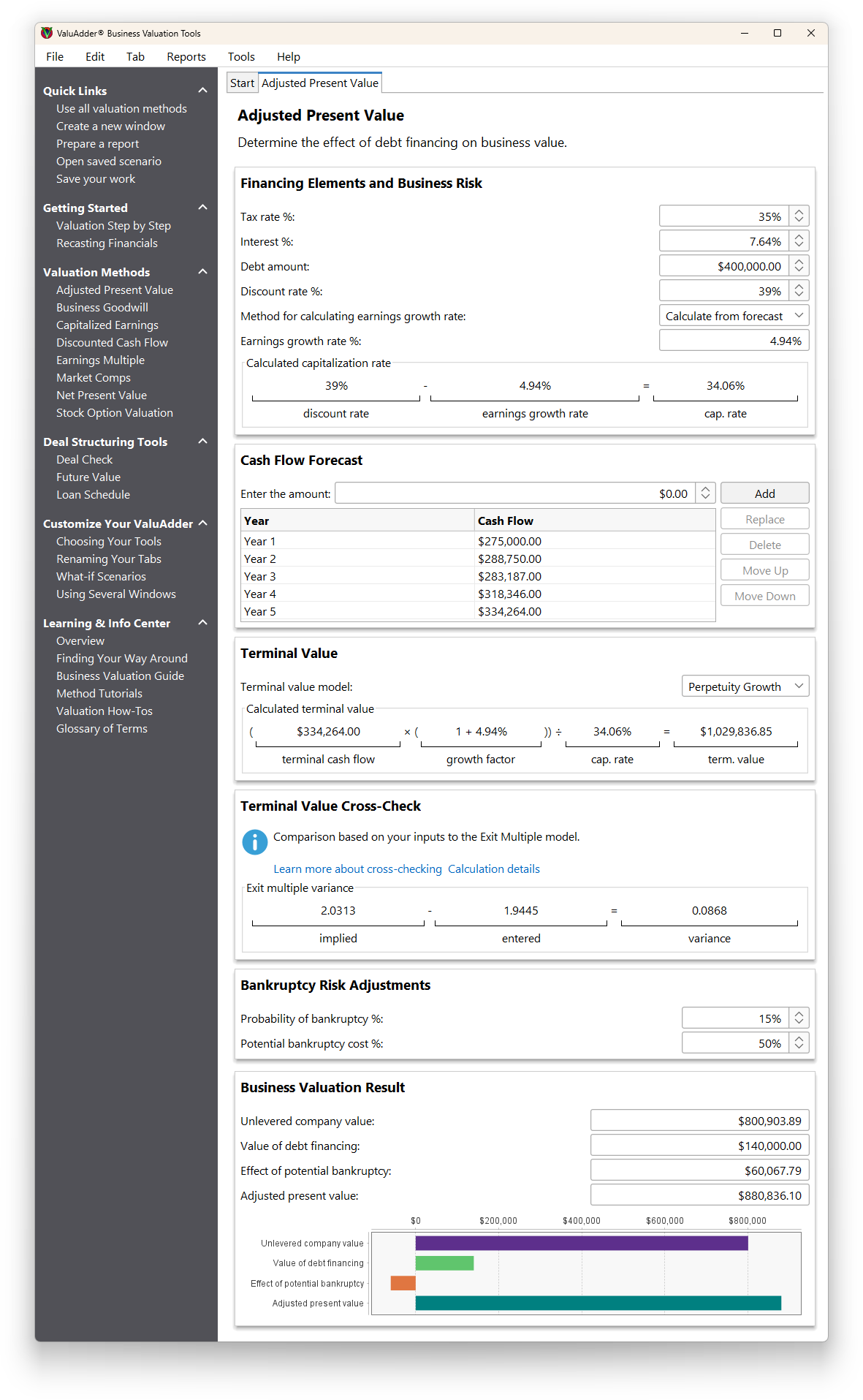Open earnings growth rate method dropdown
This screenshot has width=863, height=1400.
(x=734, y=316)
